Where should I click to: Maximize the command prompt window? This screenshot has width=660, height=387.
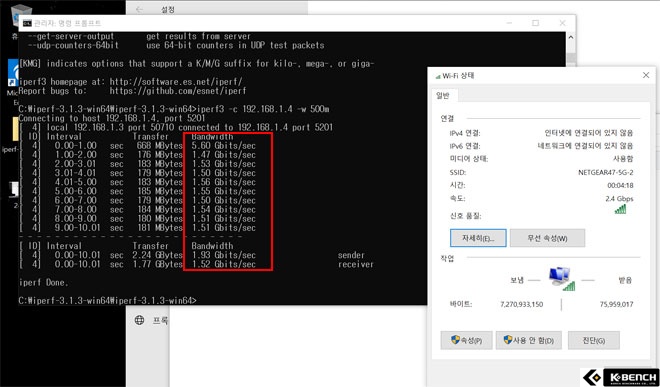[535, 23]
